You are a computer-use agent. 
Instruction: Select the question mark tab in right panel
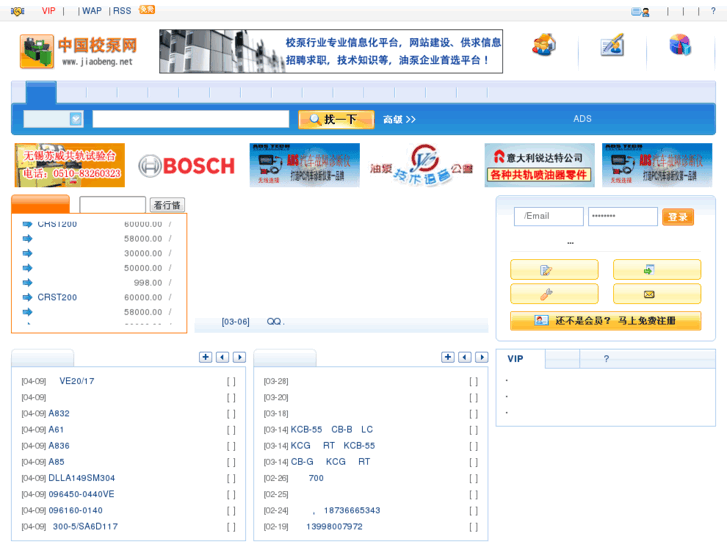(x=606, y=359)
